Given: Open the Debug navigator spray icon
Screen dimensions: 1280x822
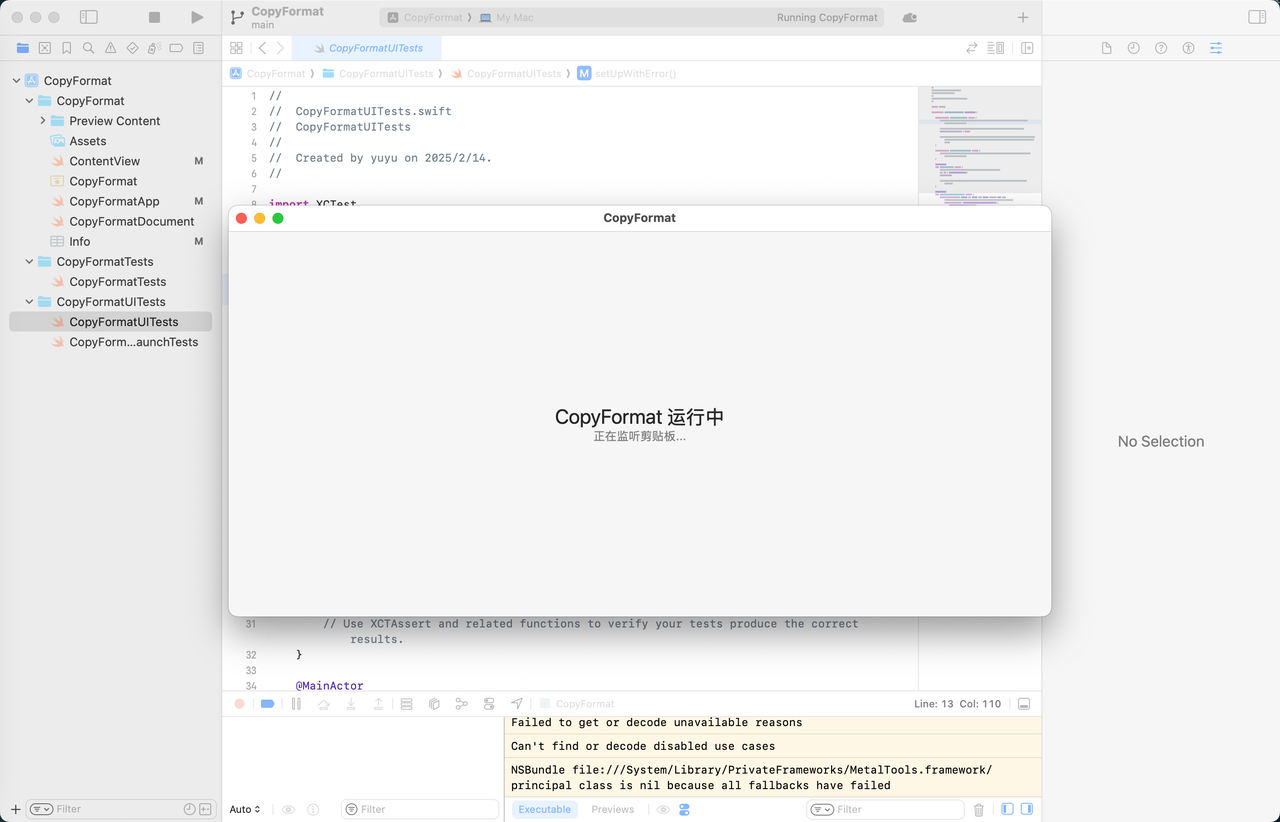Looking at the screenshot, I should pos(154,48).
